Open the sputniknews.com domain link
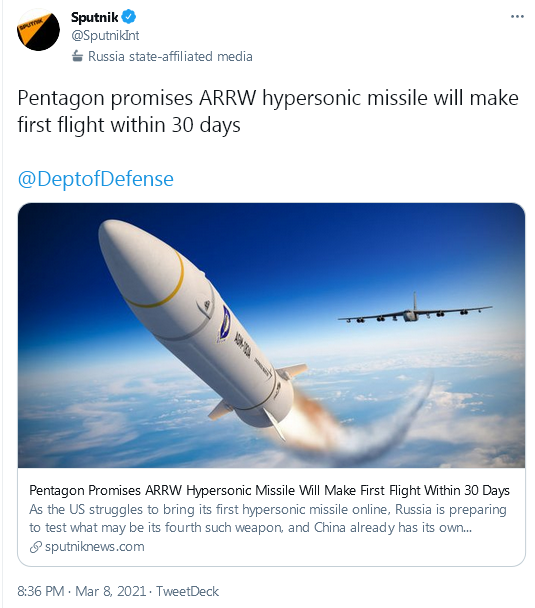The width and height of the screenshot is (535, 608). (95, 547)
